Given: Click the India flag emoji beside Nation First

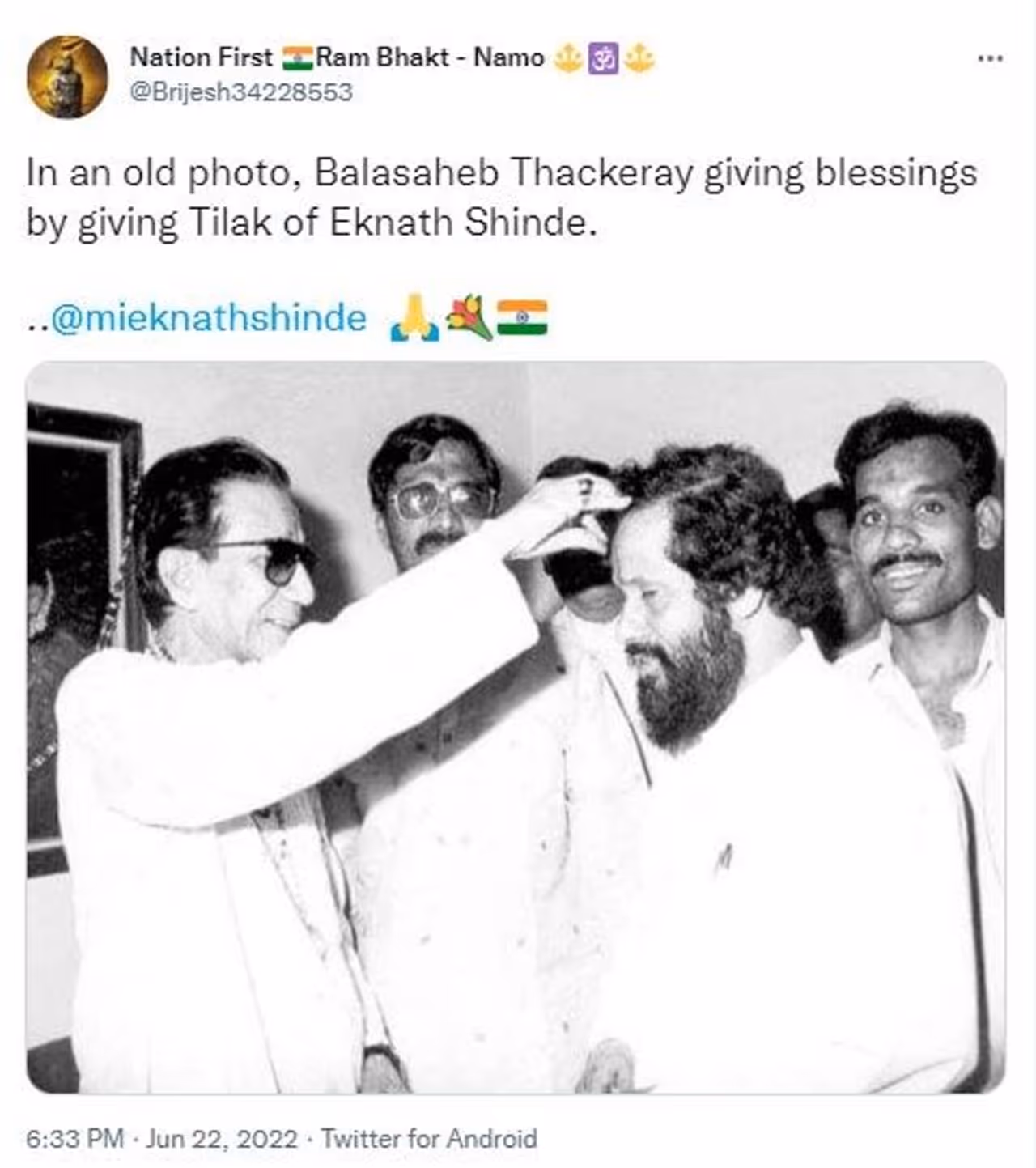Looking at the screenshot, I should (298, 58).
